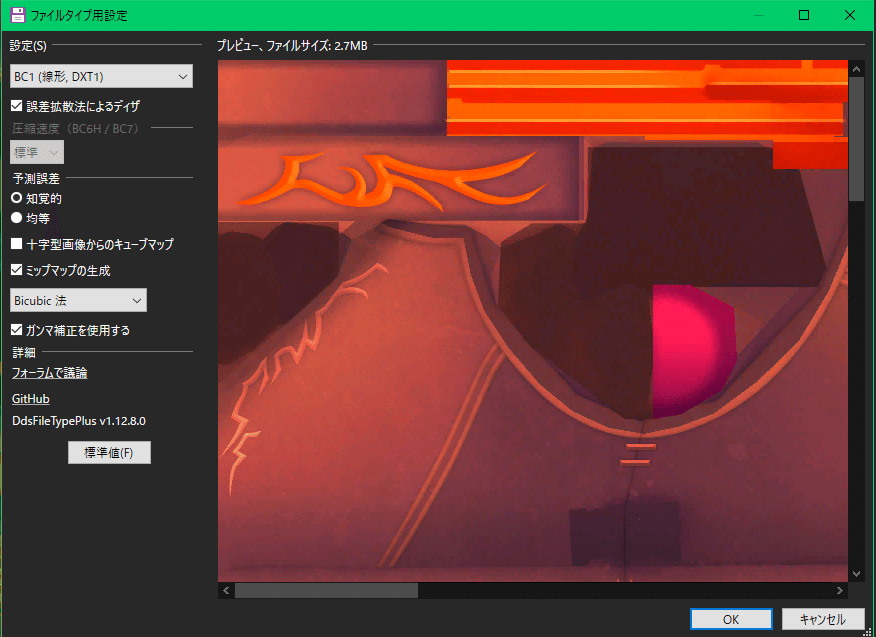Click the preview vertical scrollbar down arrow
This screenshot has height=637, width=876.
856,573
